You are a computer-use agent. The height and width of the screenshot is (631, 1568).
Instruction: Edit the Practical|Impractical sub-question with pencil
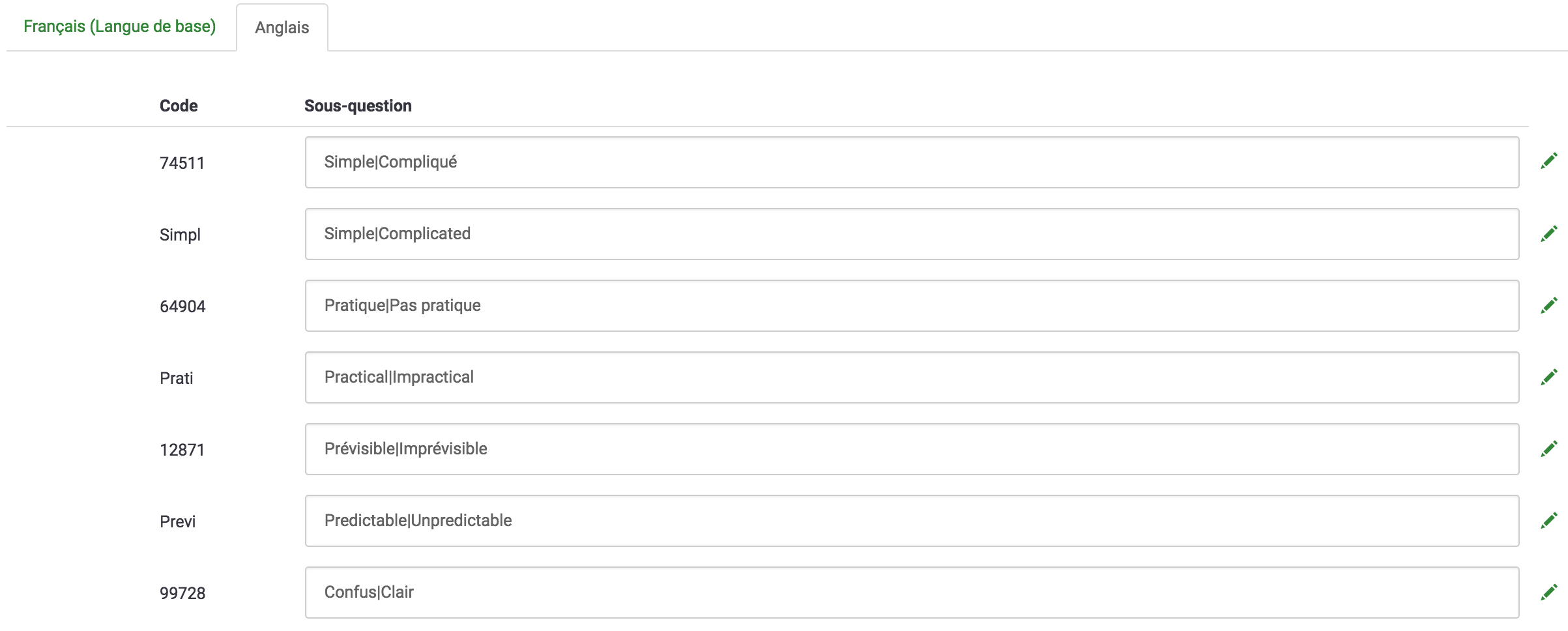1549,377
